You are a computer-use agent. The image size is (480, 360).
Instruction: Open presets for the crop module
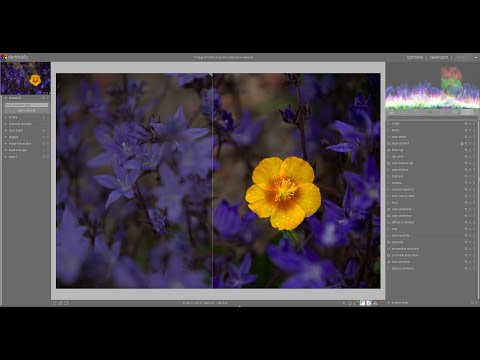coord(474,229)
